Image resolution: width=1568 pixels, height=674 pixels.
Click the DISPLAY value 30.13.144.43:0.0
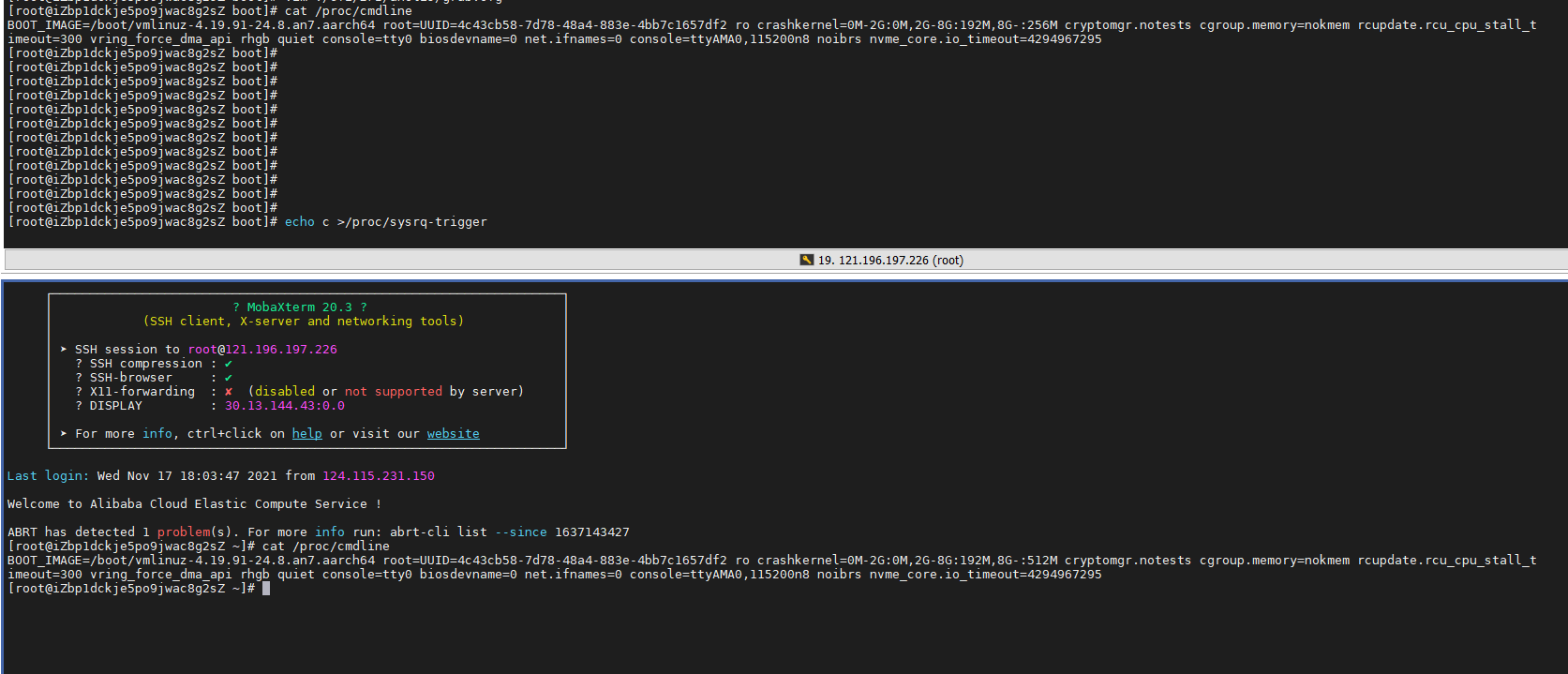[x=284, y=406]
